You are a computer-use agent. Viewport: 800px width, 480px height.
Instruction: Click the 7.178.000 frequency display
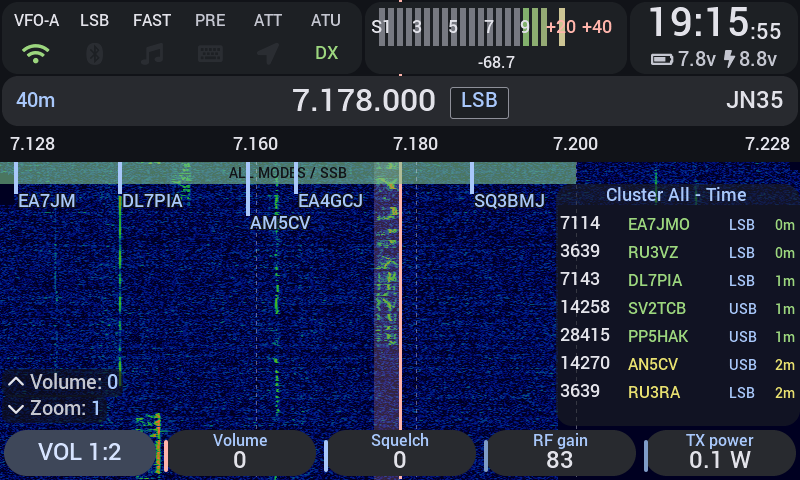tap(364, 100)
